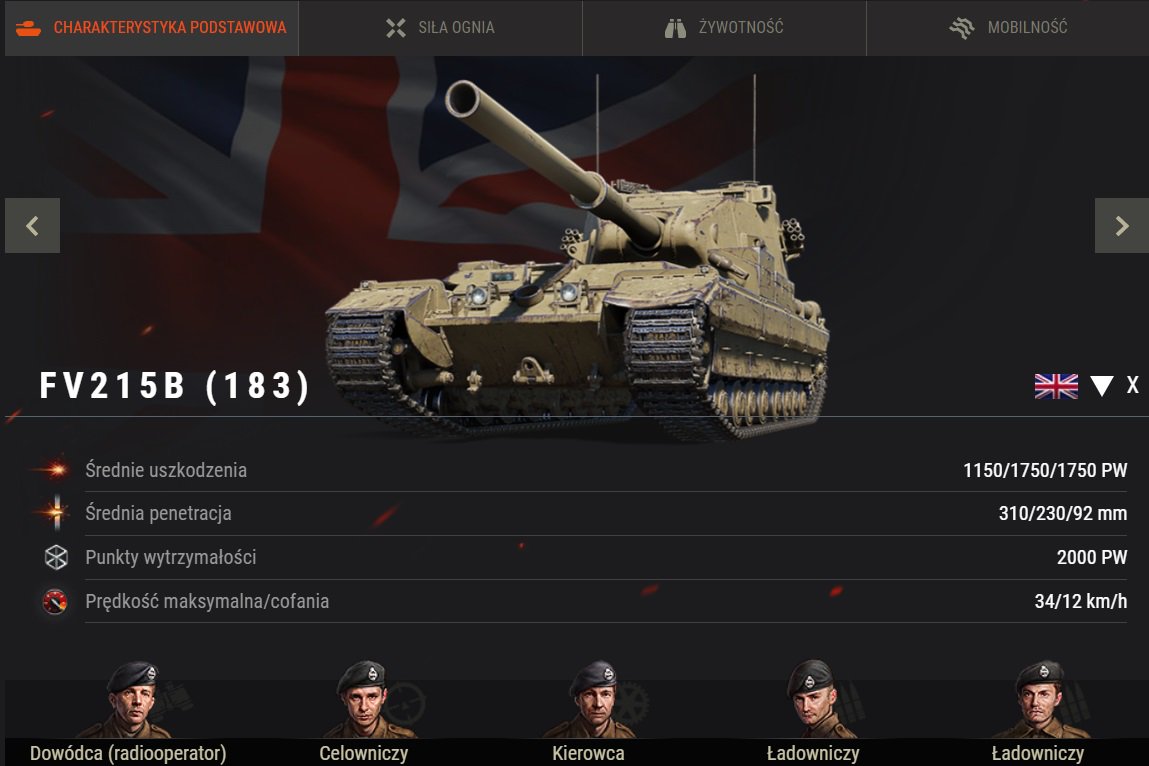
Task: Click the speedometer top speed icon
Action: point(55,602)
